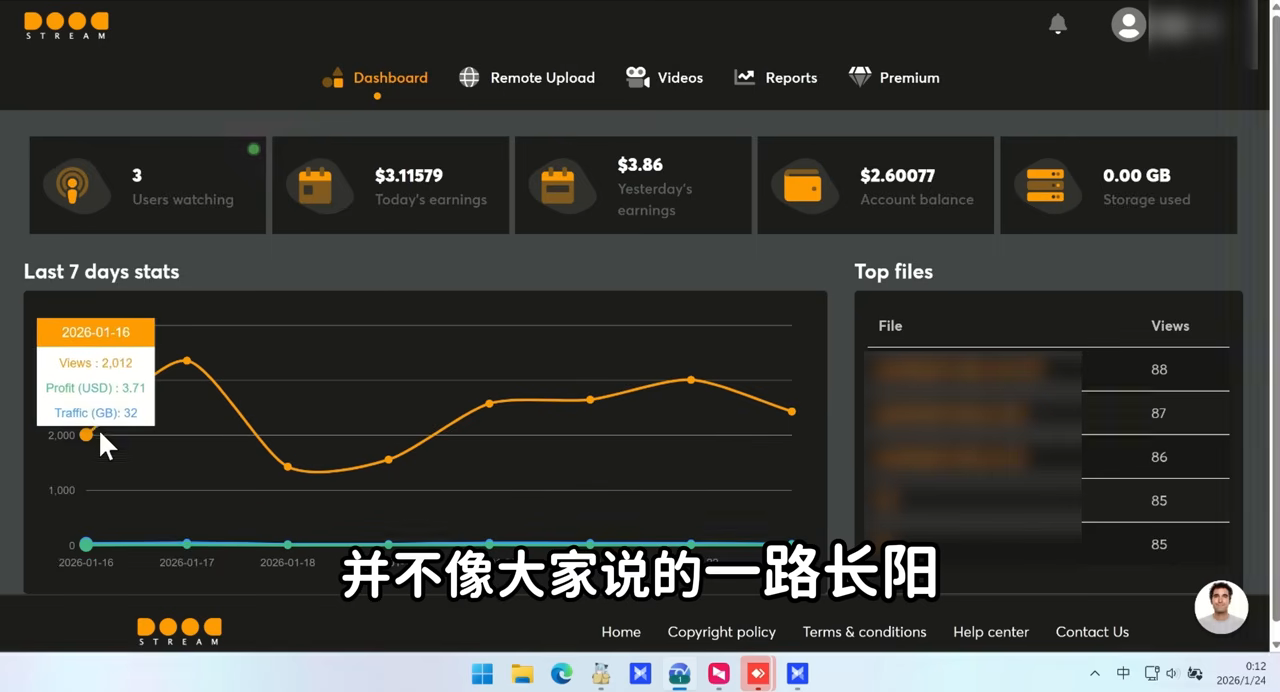Click the green live status dot
This screenshot has height=692, width=1280.
coord(254,149)
